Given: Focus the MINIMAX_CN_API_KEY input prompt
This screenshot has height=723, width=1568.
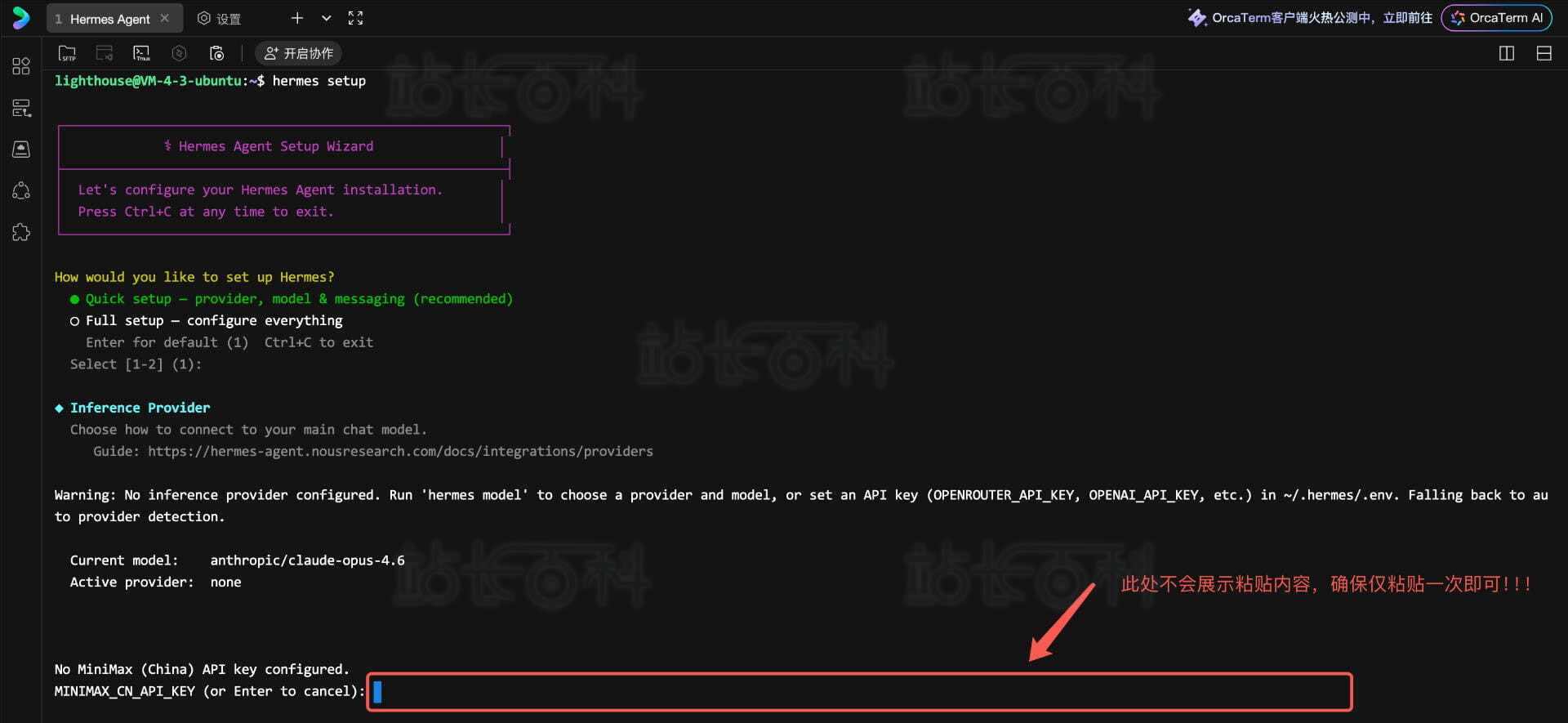Looking at the screenshot, I should (x=859, y=692).
